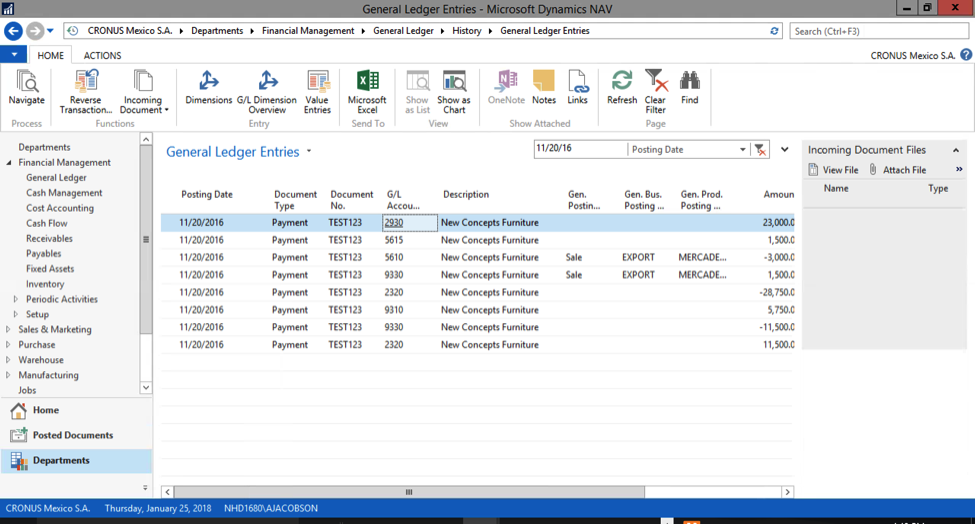This screenshot has height=525, width=975.
Task: Select General Ledger in navigation pane
Action: pyautogui.click(x=56, y=177)
